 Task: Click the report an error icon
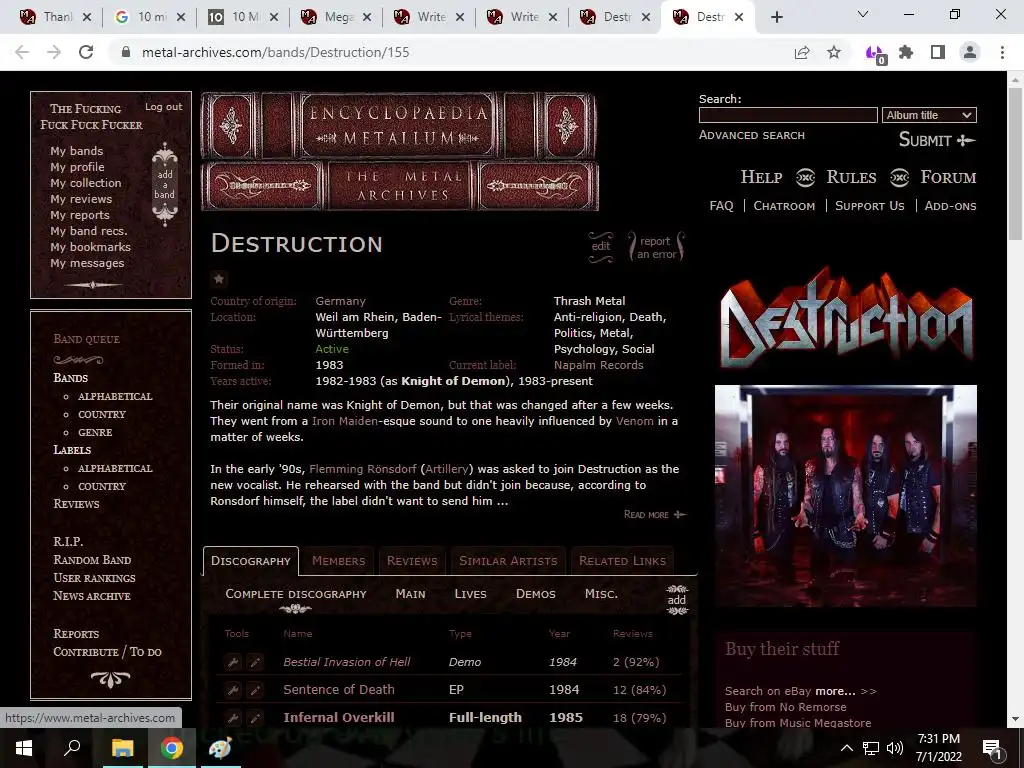point(656,247)
